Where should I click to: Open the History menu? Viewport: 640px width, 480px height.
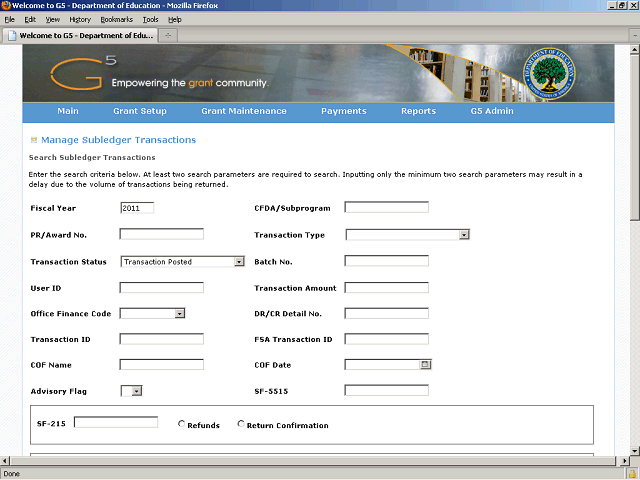80,20
